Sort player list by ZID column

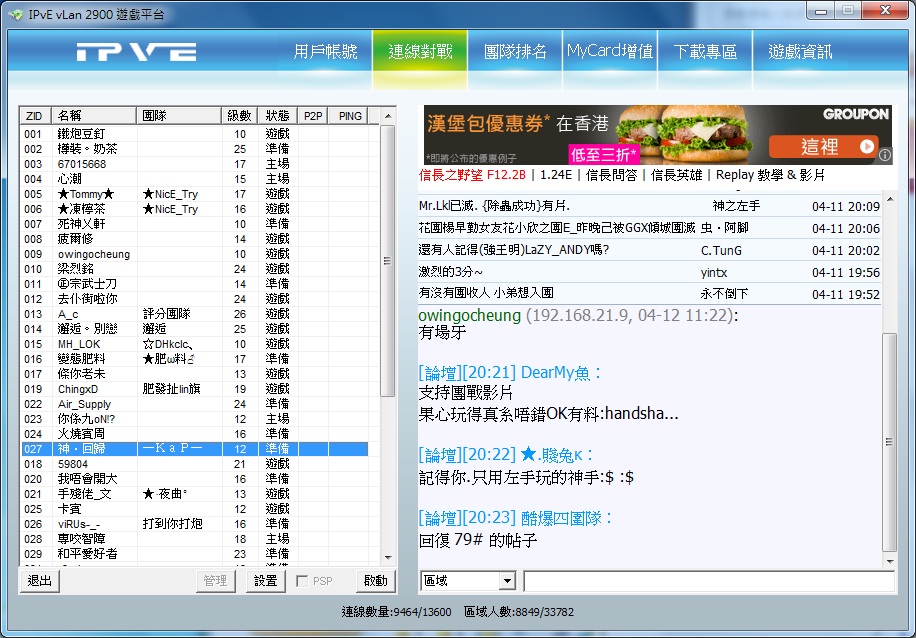(34, 116)
